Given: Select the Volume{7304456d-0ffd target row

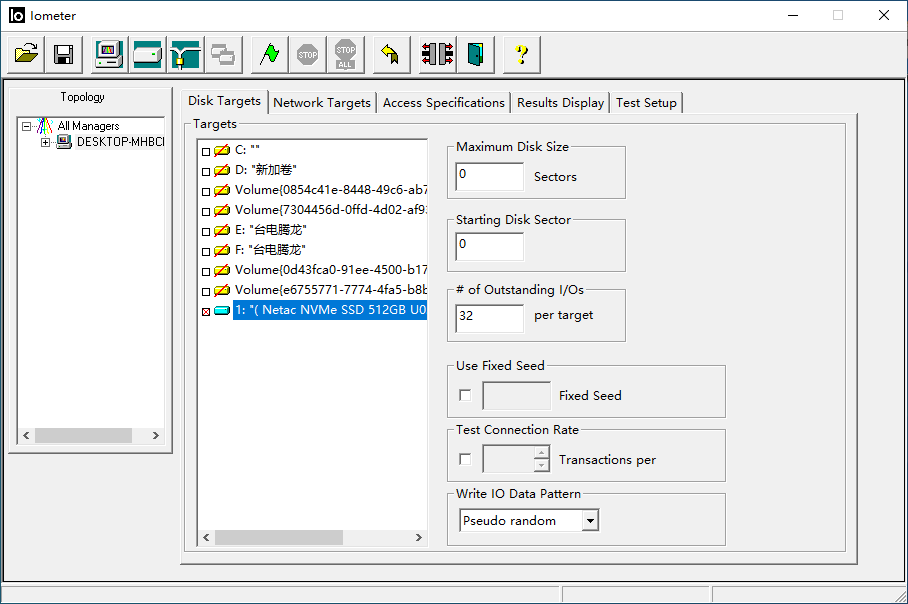Looking at the screenshot, I should click(x=331, y=210).
